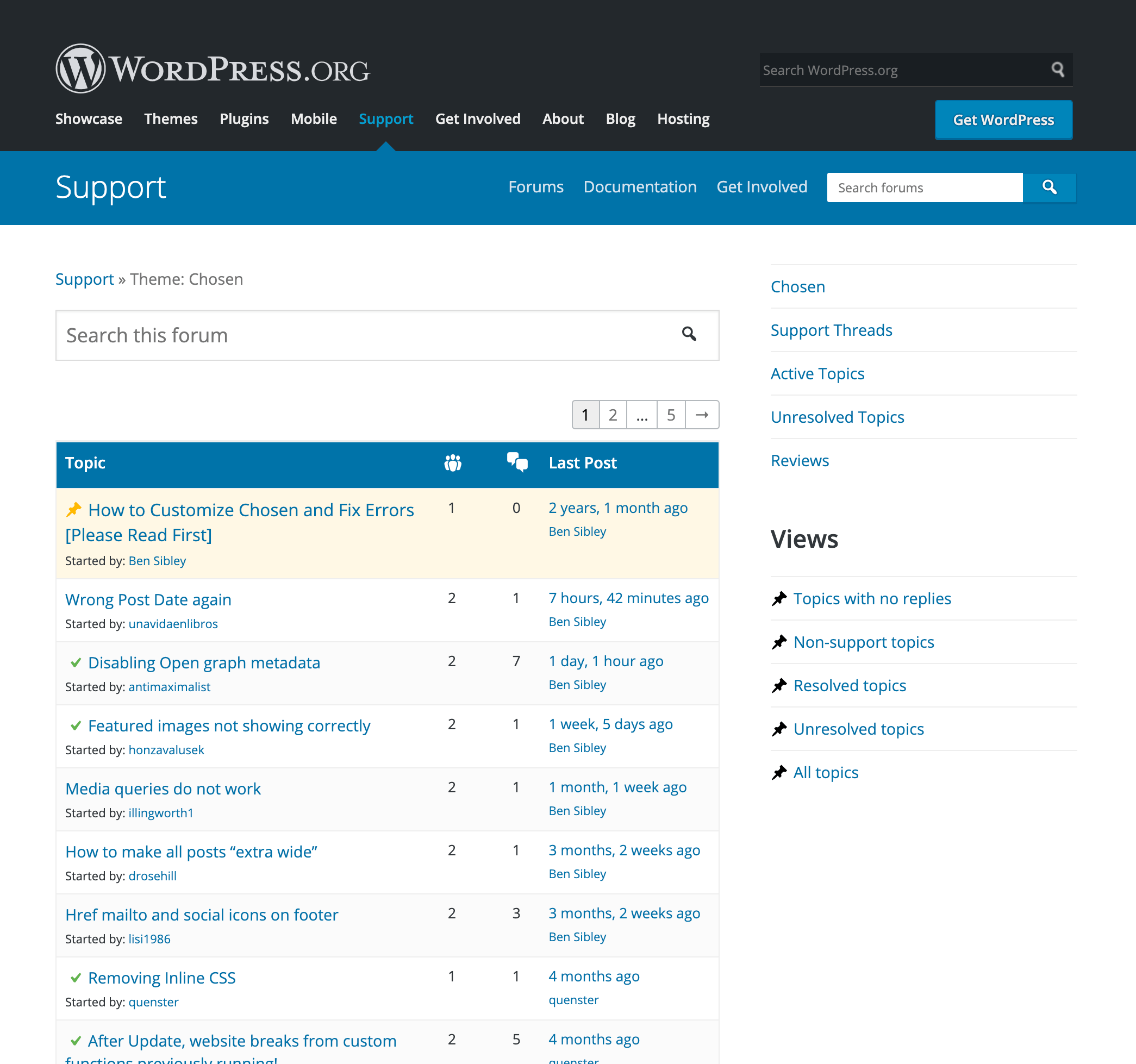Click the Search forums input field

click(924, 187)
